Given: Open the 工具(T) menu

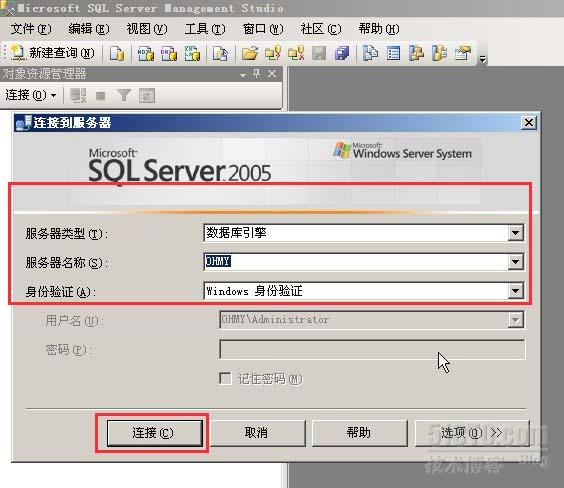Looking at the screenshot, I should [x=205, y=29].
